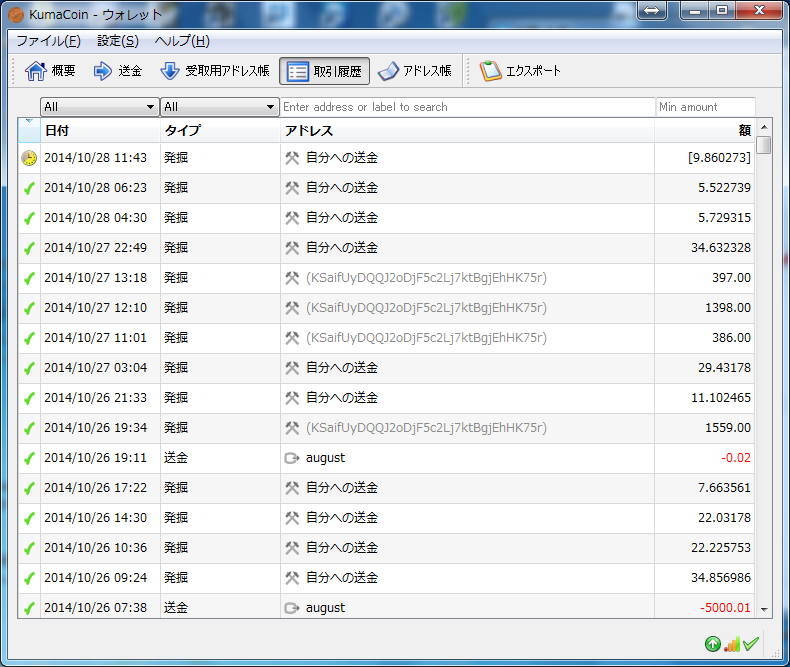Open the ファイル(F) menu
The width and height of the screenshot is (790, 667).
pos(48,41)
